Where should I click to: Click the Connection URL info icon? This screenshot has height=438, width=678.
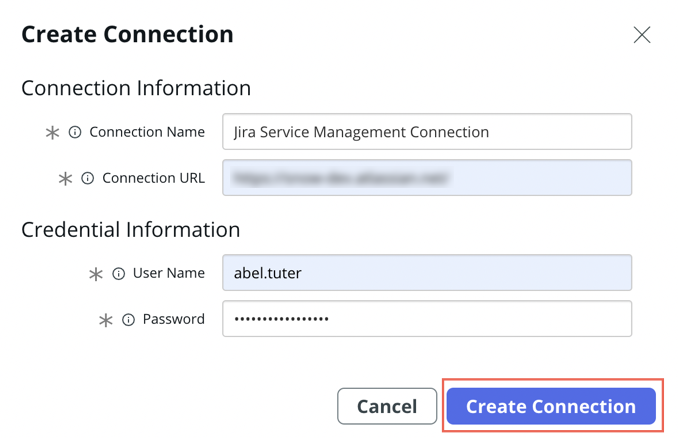coord(88,178)
